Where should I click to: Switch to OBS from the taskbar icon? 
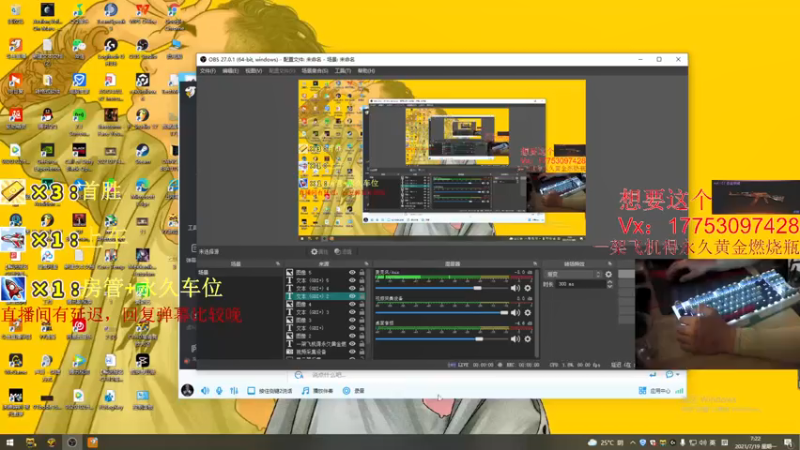tap(72, 442)
